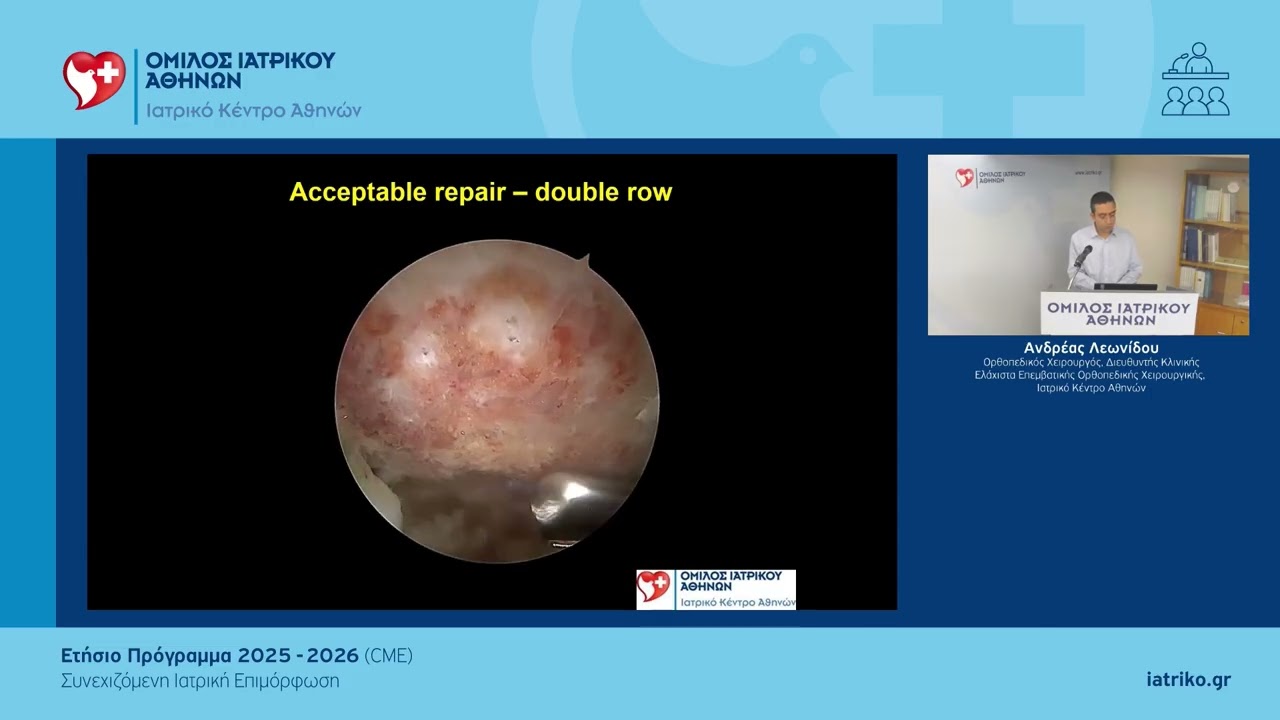Click the lecture audience icon at top right
1280x720 pixels.
[x=1196, y=79]
